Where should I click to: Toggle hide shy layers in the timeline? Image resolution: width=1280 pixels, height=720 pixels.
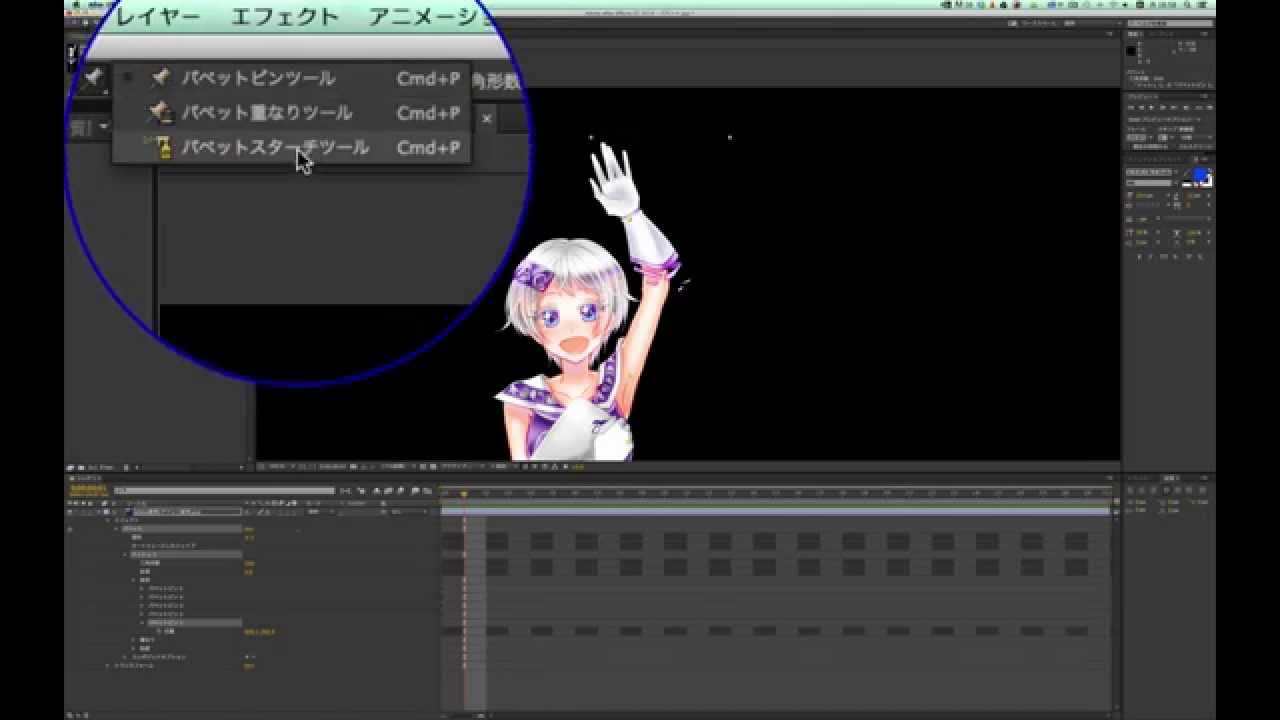pos(376,491)
